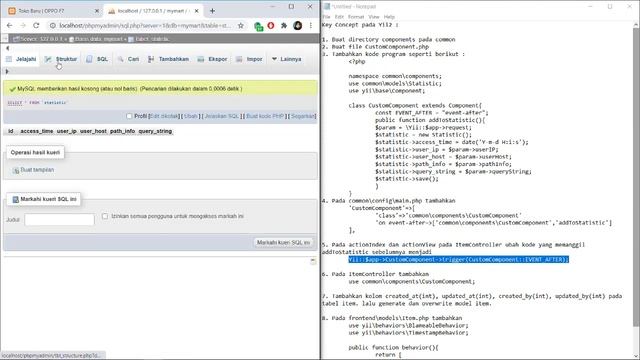640x360 pixels.
Task: Open the Ekspor tab
Action: click(x=212, y=59)
